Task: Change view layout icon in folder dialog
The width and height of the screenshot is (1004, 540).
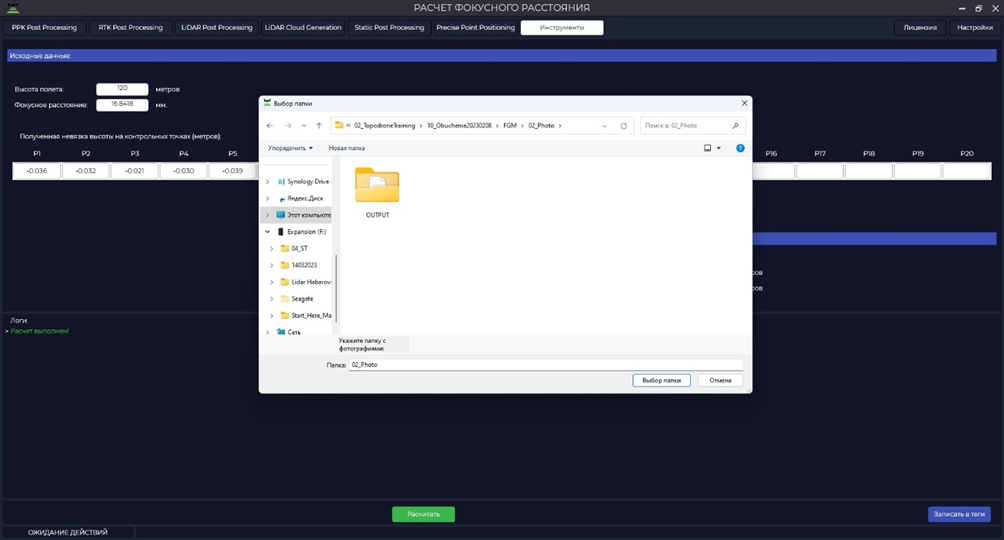Action: pyautogui.click(x=708, y=148)
